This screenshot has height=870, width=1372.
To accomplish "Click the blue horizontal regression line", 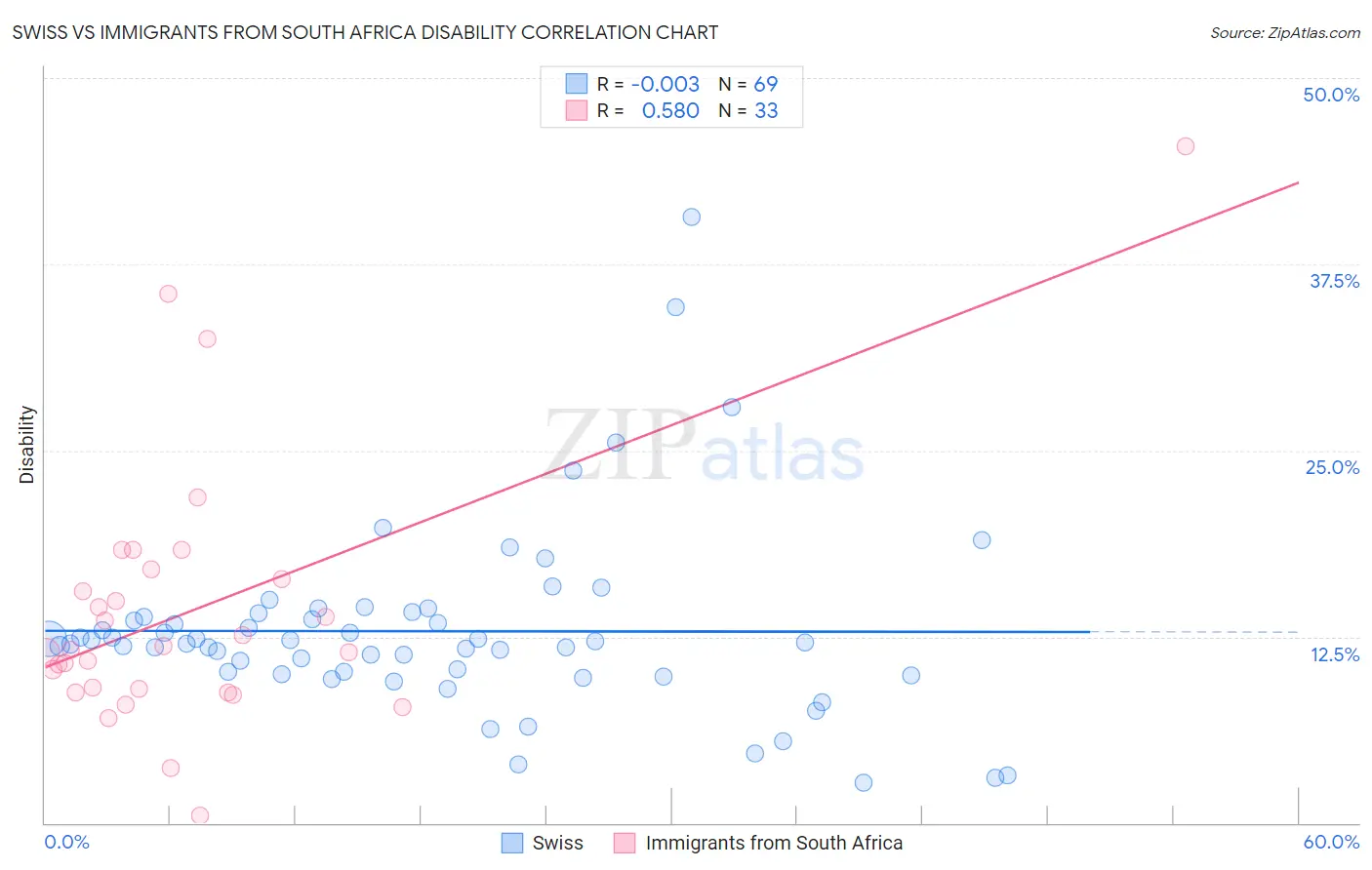I will point(566,632).
